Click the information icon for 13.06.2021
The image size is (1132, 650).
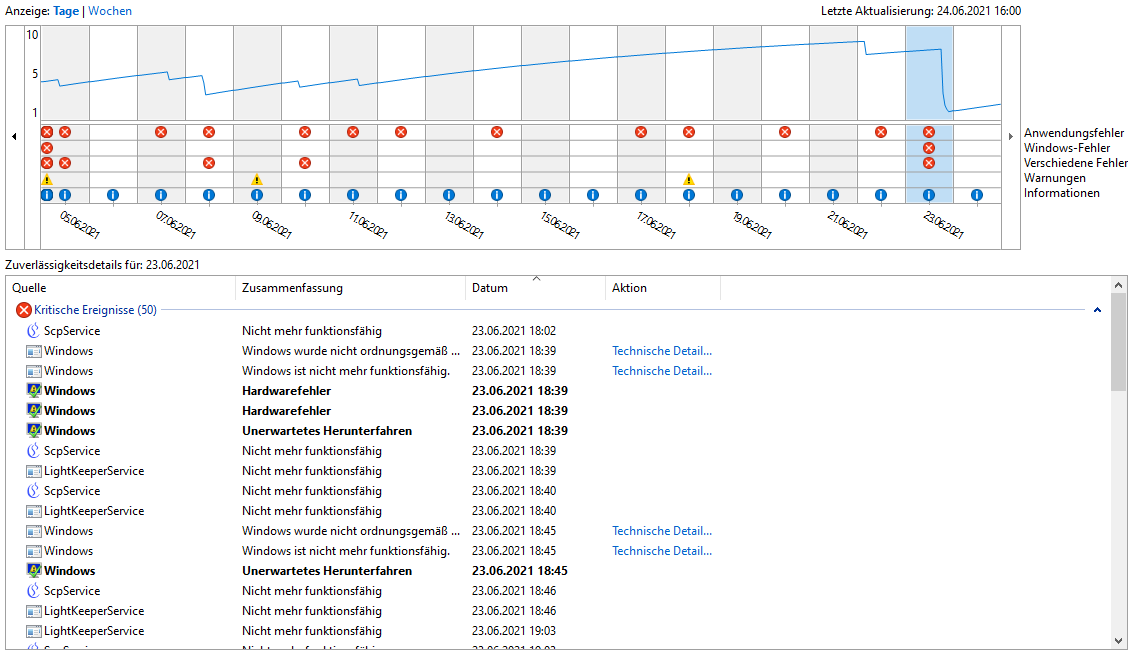(x=449, y=195)
